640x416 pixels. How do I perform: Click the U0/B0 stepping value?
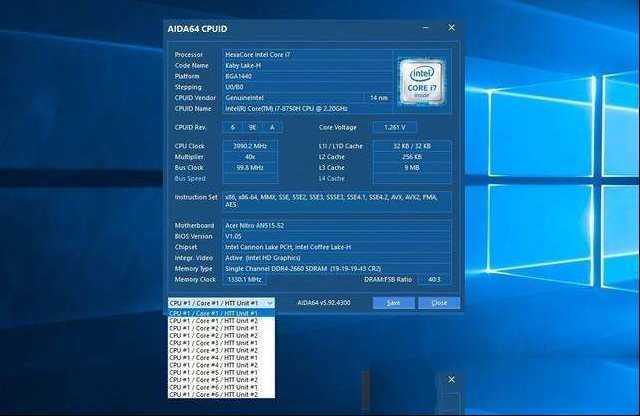(307, 87)
